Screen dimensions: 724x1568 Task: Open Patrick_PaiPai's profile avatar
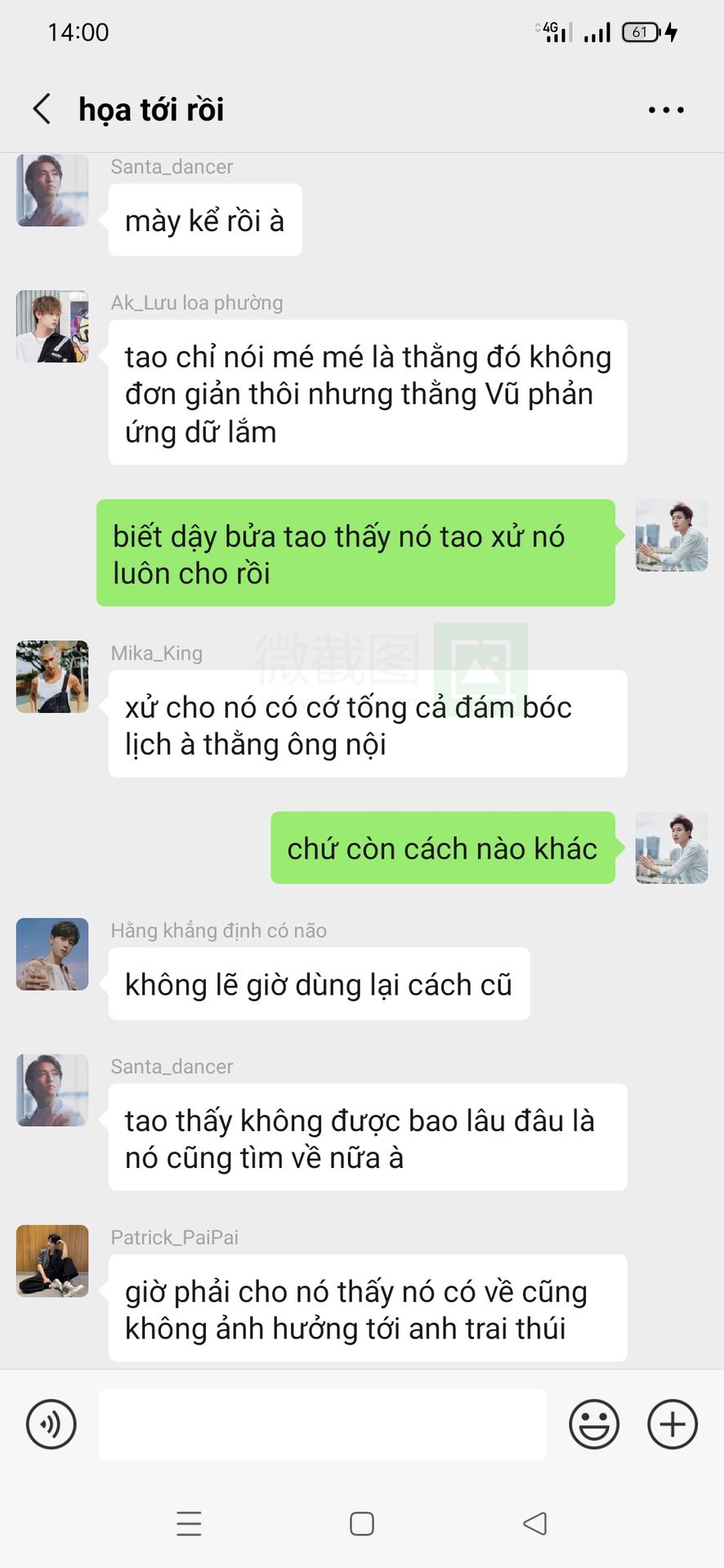point(52,1261)
